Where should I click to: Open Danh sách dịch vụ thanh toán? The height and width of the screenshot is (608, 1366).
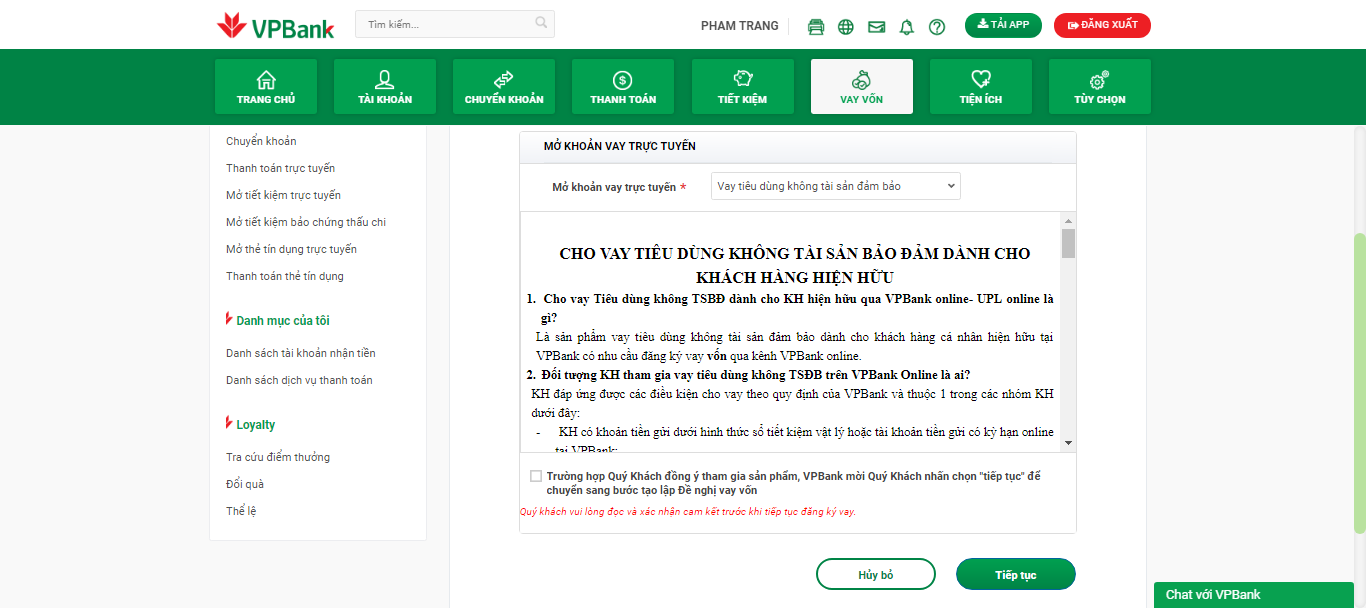point(299,380)
